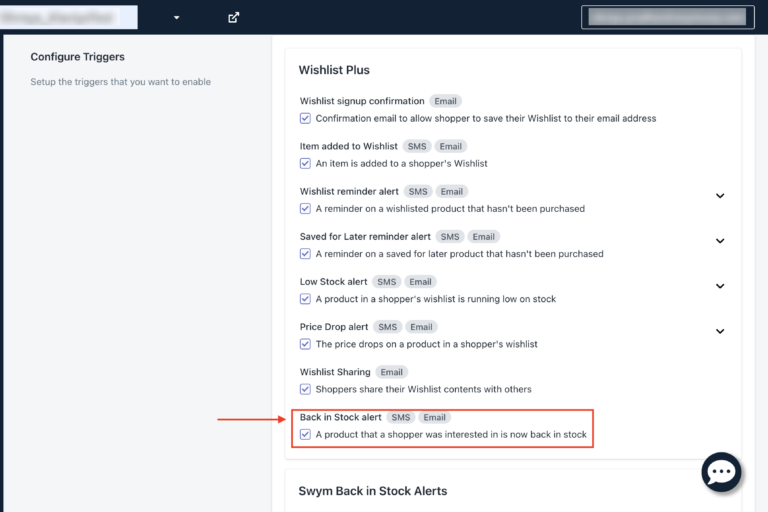This screenshot has width=768, height=512.
Task: Click the 'Back in Stock alert' trigger label
Action: click(x=340, y=417)
